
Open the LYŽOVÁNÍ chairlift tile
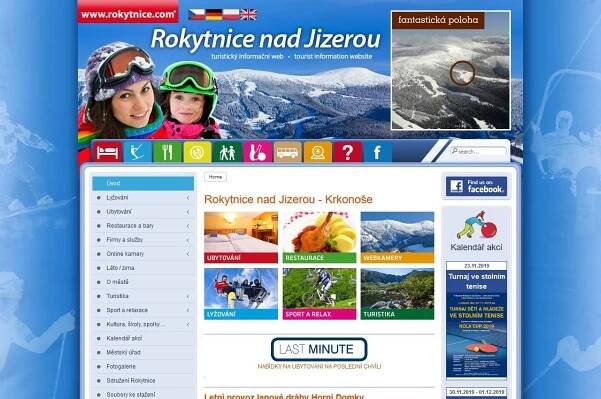[x=241, y=294]
